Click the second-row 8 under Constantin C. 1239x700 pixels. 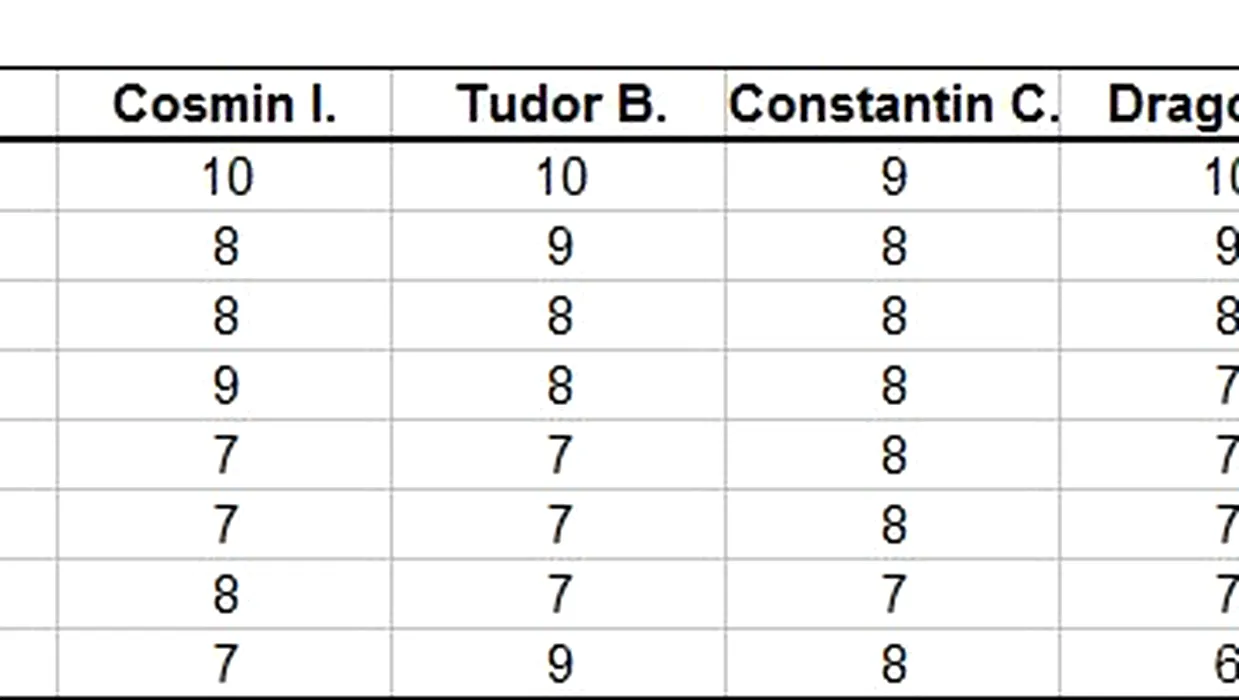point(893,246)
